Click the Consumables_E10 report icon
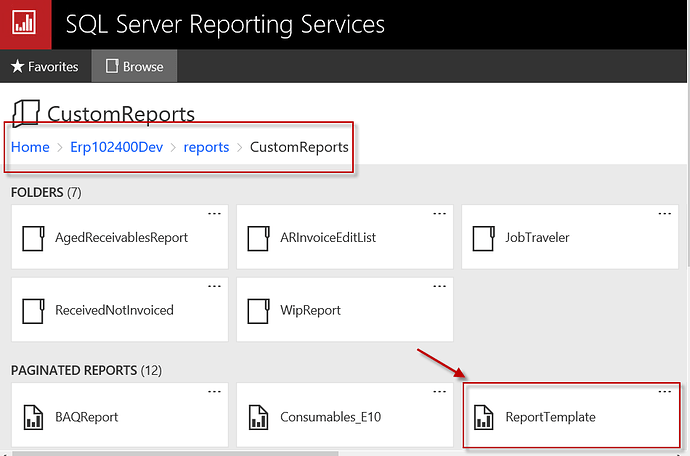This screenshot has height=456, width=690. (259, 416)
